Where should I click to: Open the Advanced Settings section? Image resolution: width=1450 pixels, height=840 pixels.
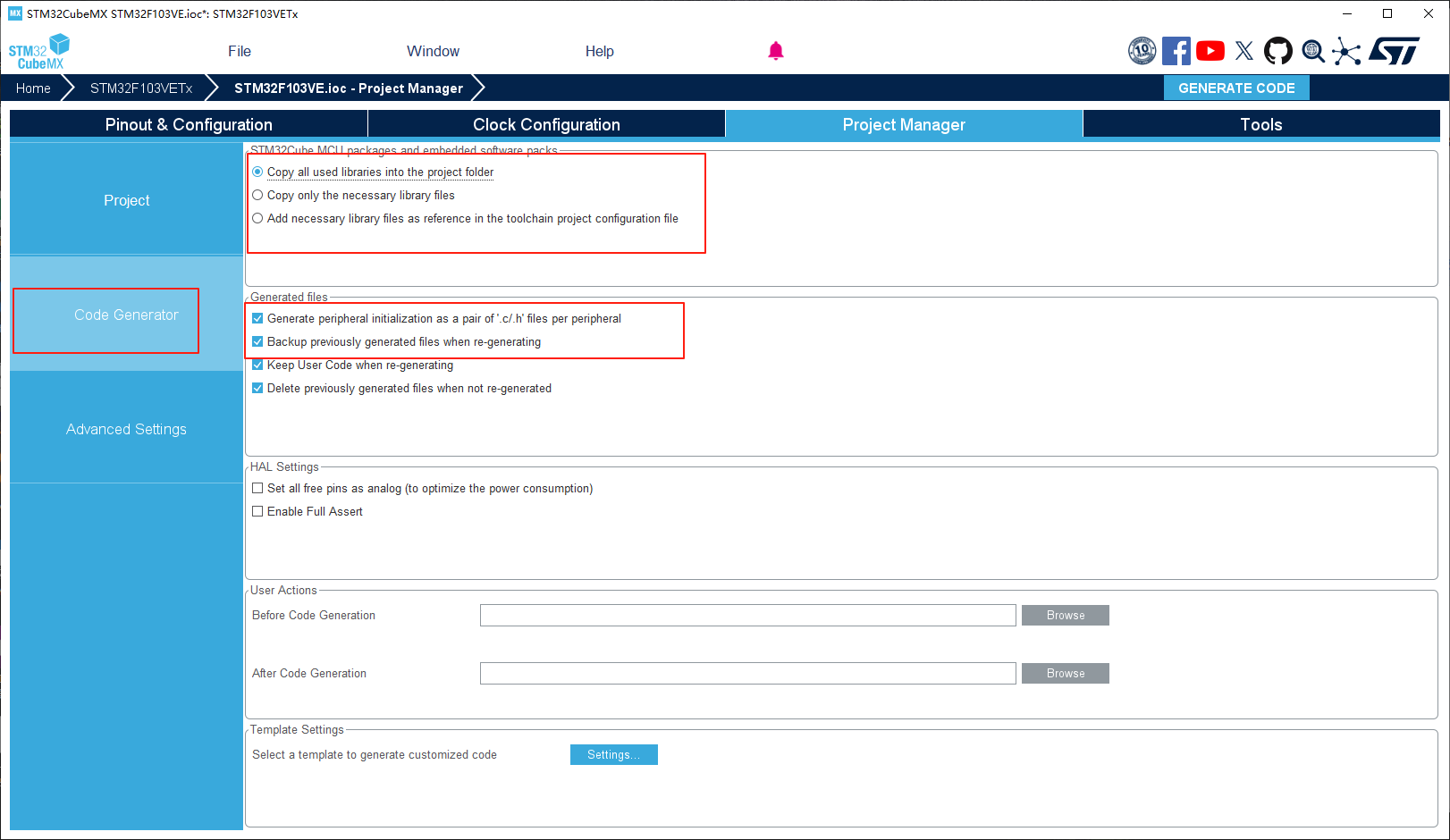(x=126, y=430)
